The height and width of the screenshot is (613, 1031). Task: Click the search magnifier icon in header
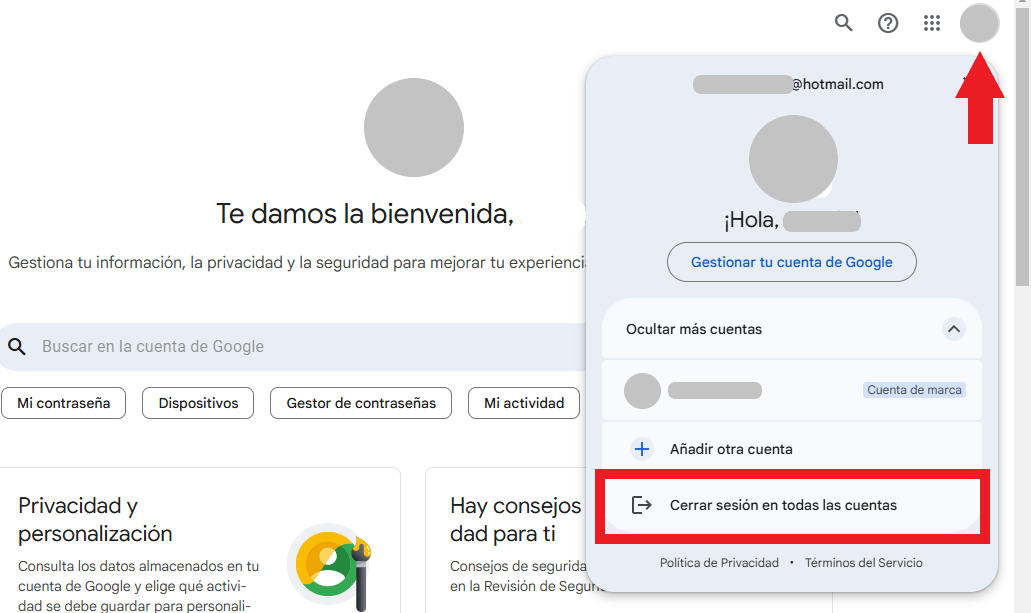844,23
